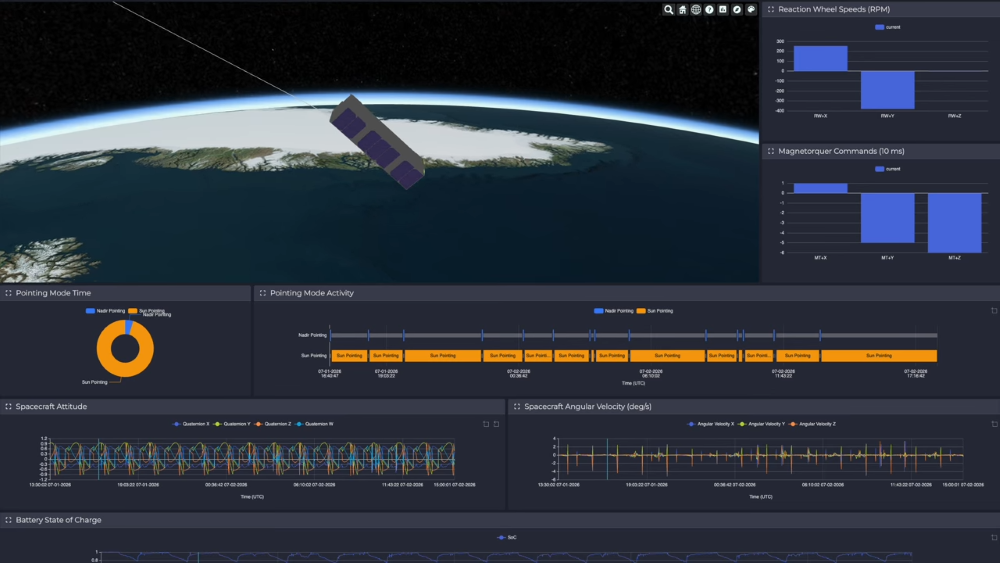Toggle Sun Pointing in Pointing Mode Activity legend
1000x563 pixels.
[655, 311]
